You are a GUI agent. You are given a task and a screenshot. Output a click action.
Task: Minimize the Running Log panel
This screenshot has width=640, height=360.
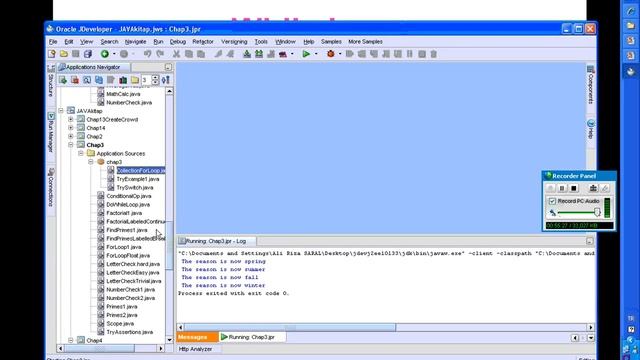(x=590, y=241)
